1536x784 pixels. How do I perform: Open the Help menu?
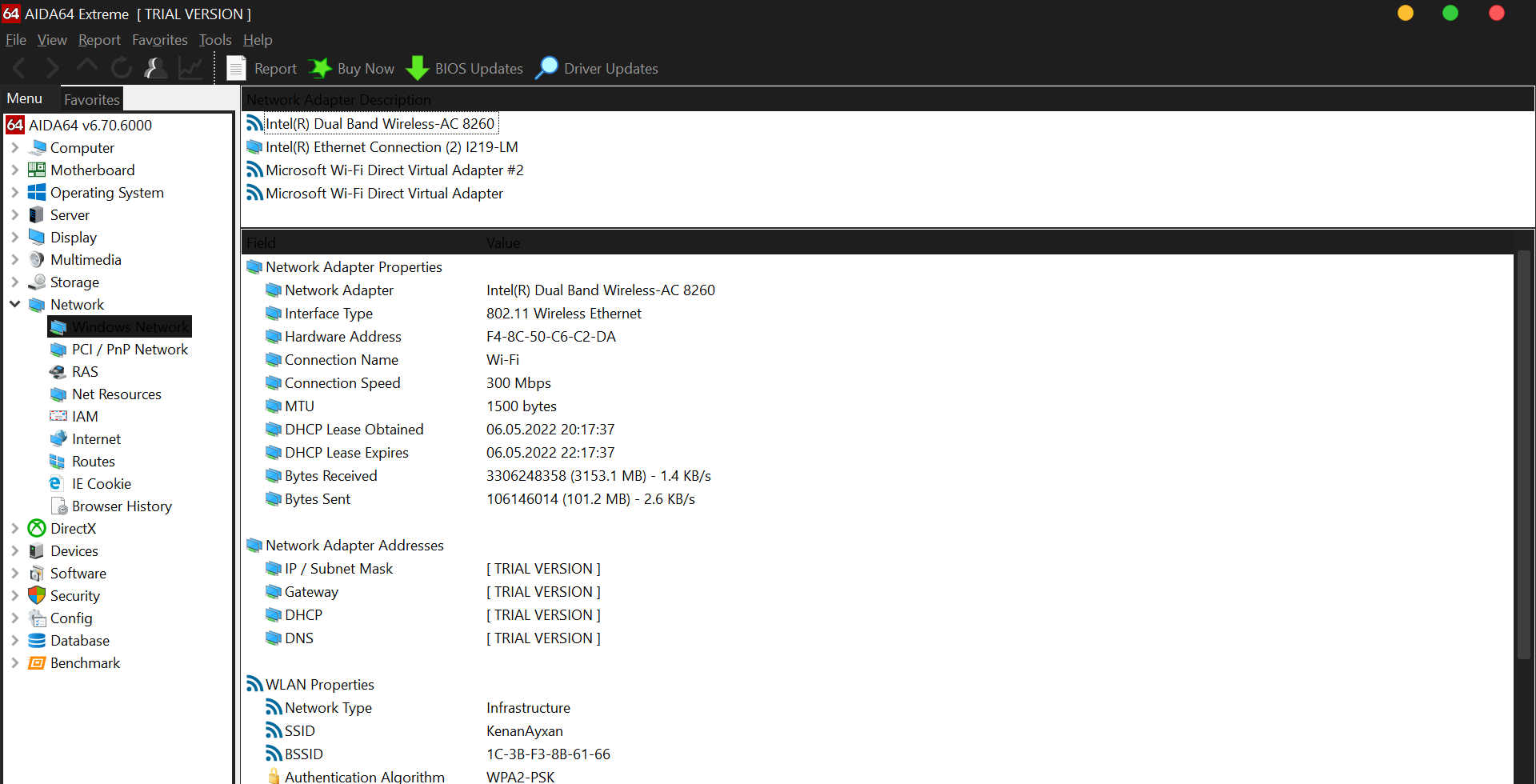coord(258,39)
